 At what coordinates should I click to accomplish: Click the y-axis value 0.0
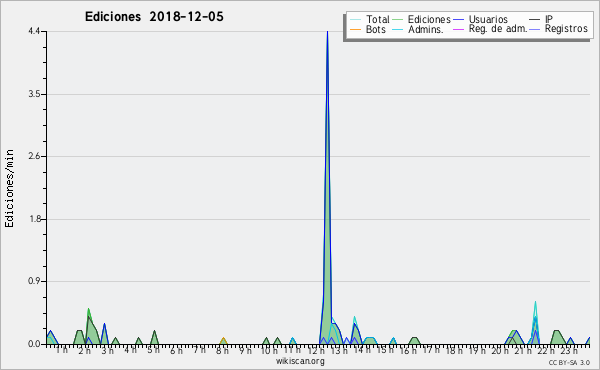pos(34,344)
